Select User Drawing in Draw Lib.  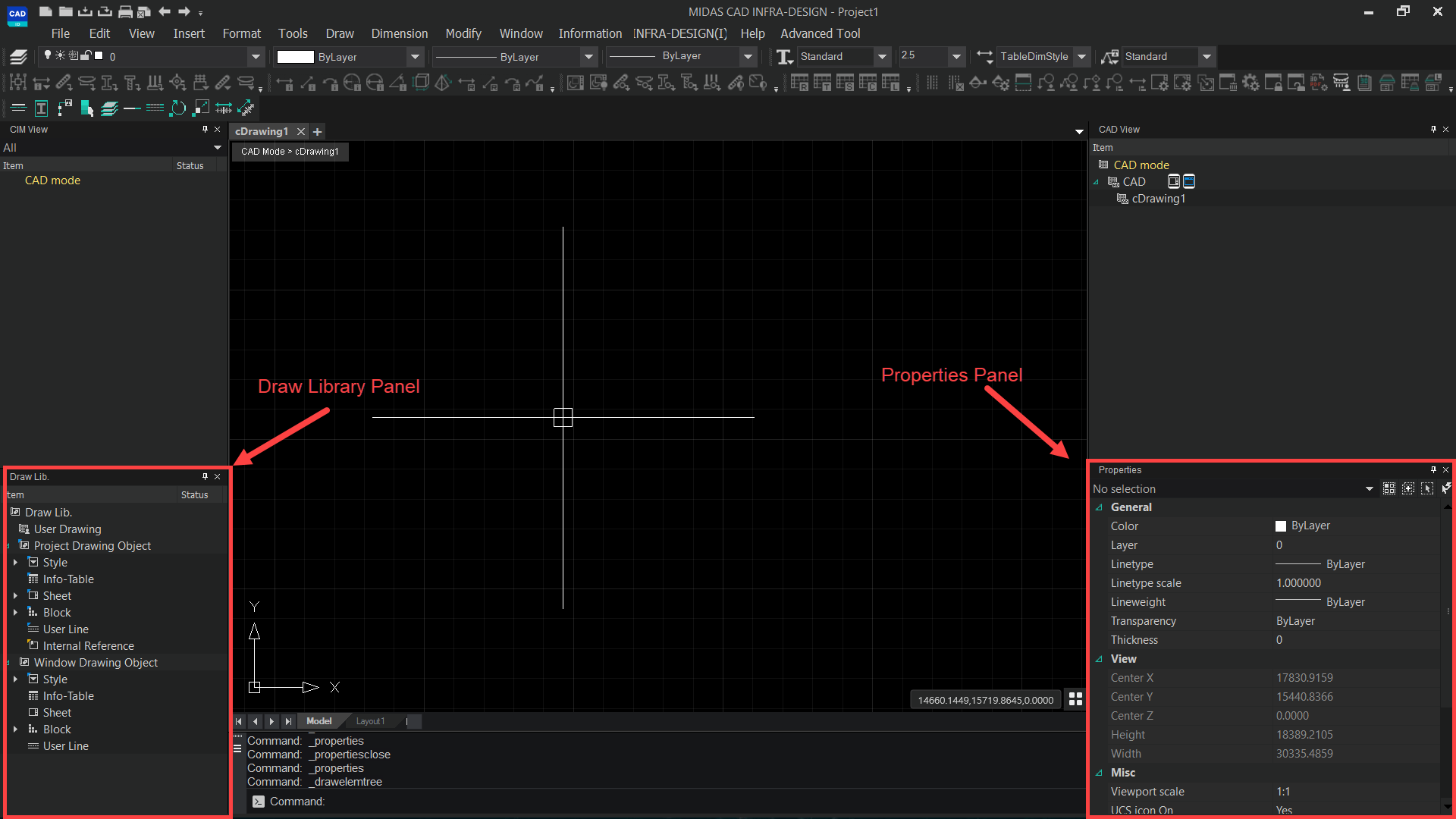tap(67, 529)
